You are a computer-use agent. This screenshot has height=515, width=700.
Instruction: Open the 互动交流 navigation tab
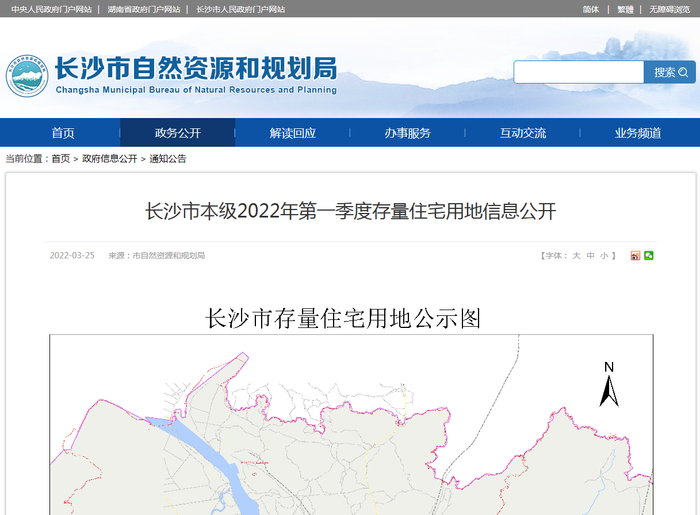point(523,133)
